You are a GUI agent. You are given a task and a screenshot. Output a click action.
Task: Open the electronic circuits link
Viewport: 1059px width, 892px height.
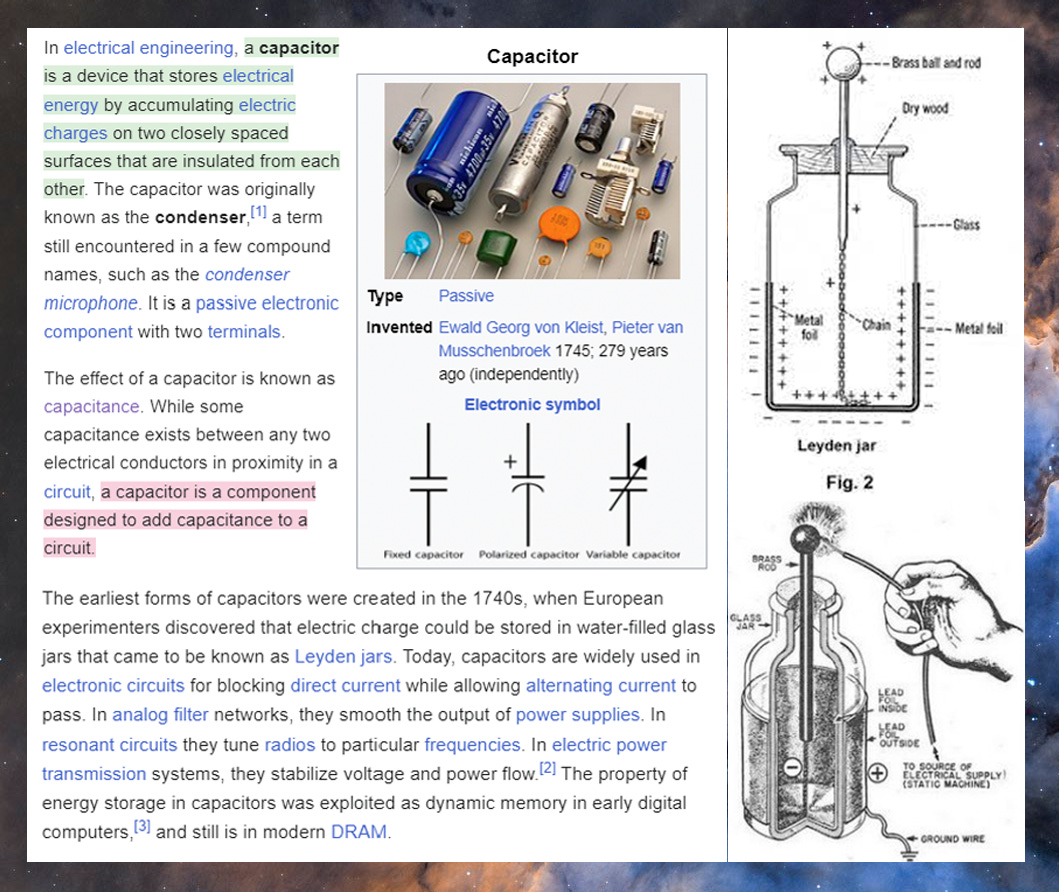click(113, 685)
